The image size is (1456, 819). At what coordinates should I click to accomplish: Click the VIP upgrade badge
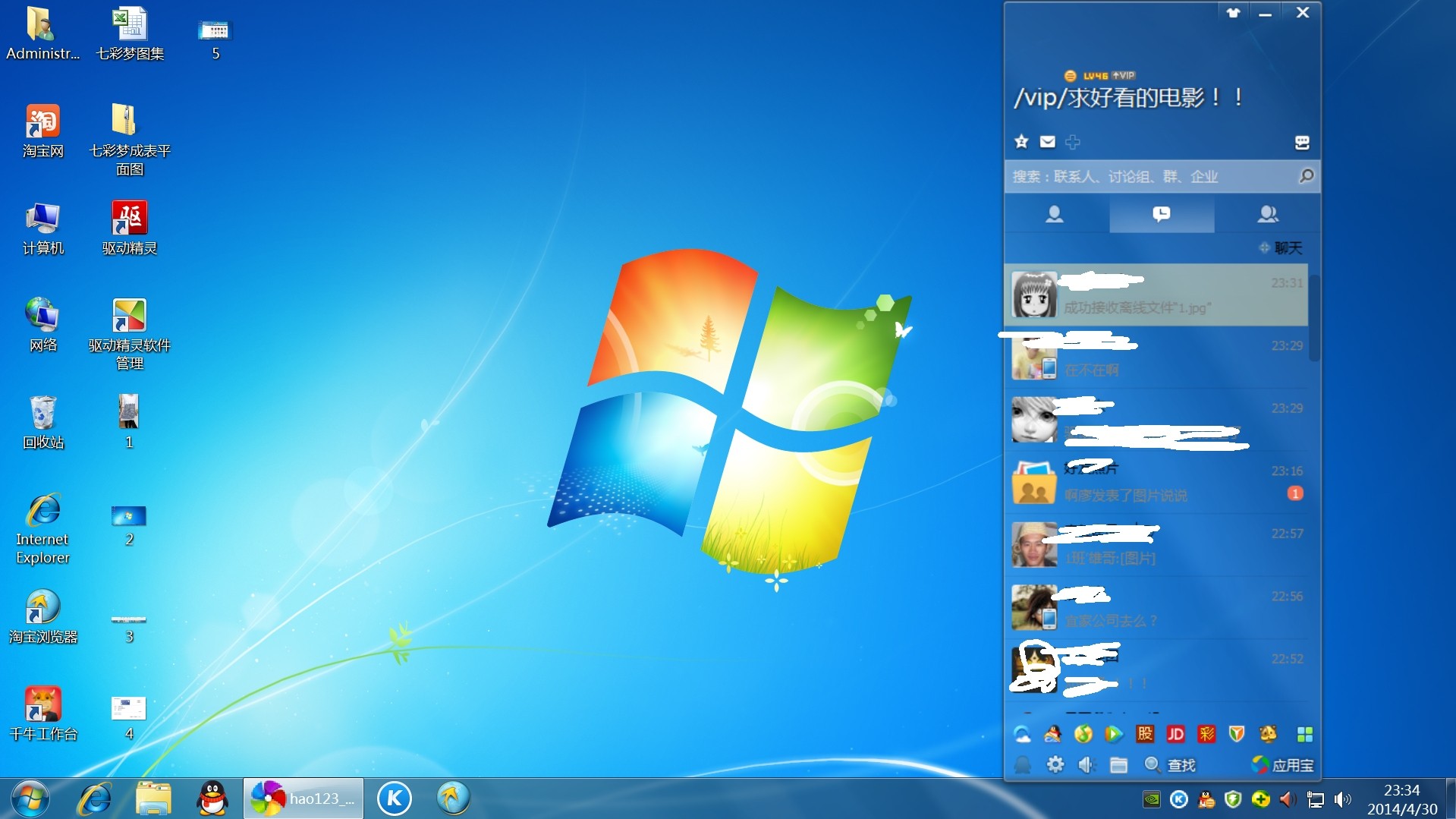coord(1124,76)
